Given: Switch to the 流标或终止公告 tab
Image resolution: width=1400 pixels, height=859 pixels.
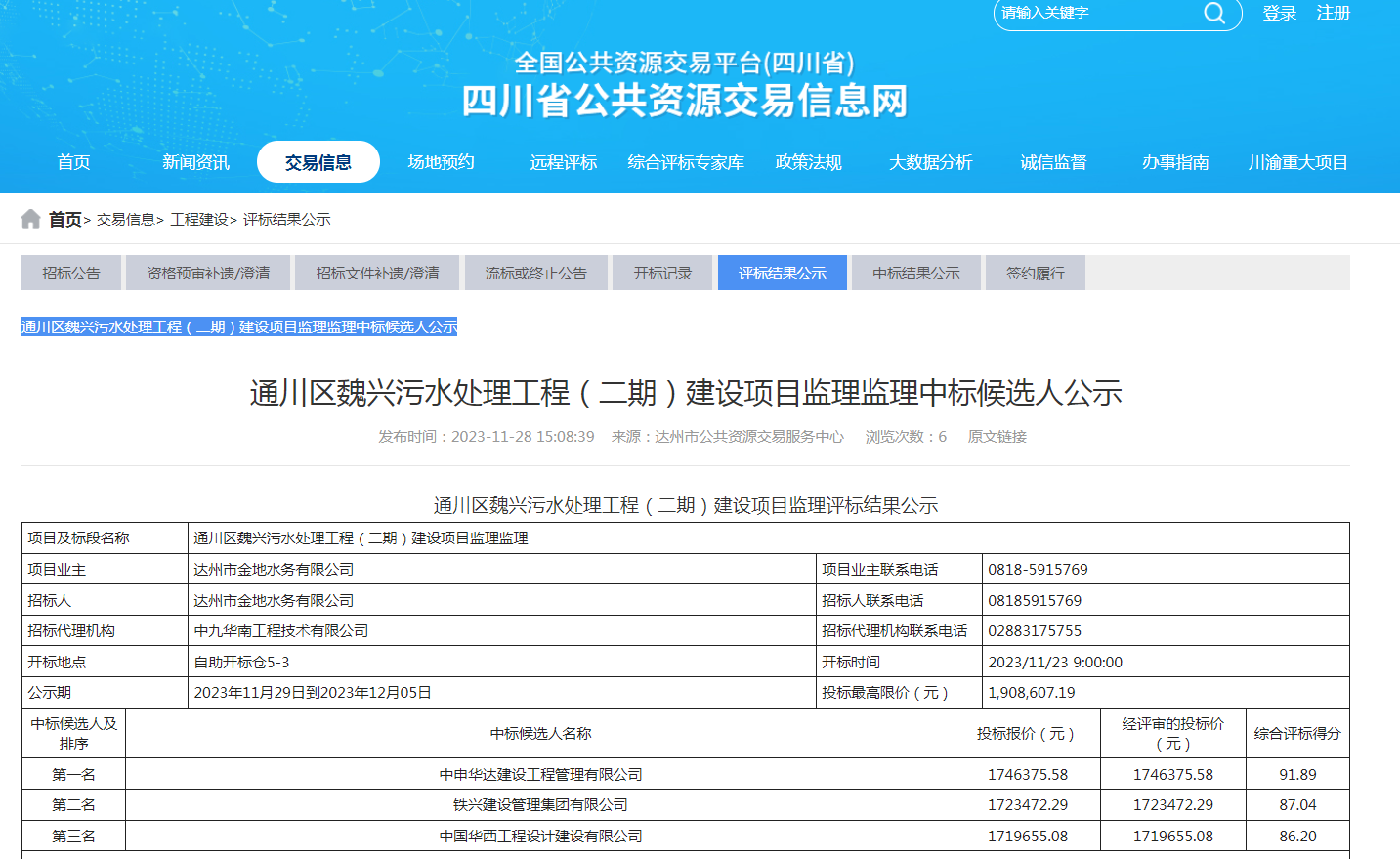Looking at the screenshot, I should click(x=535, y=273).
